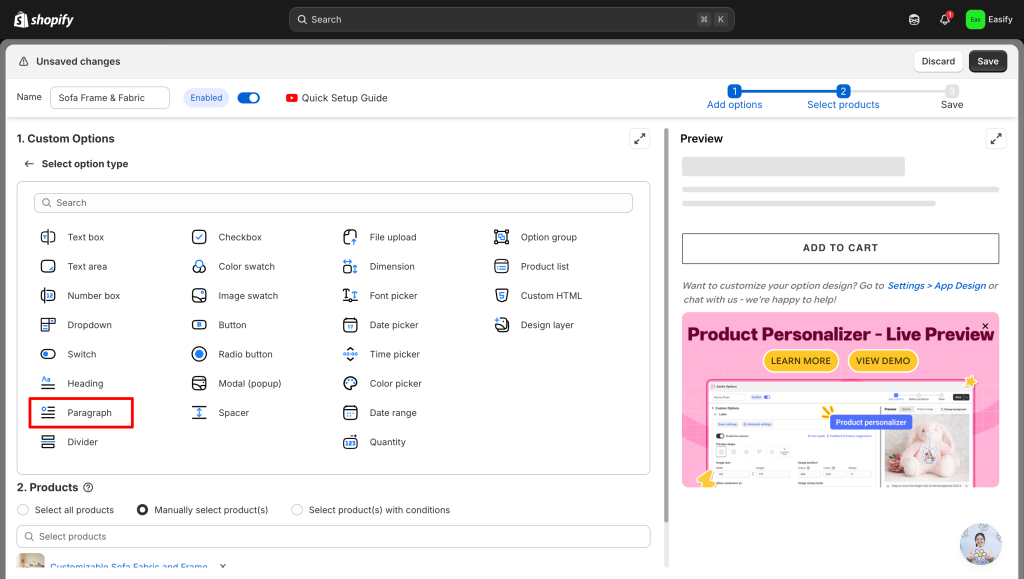Click the back arrow beside Select option type
1024x579 pixels.
click(x=29, y=164)
